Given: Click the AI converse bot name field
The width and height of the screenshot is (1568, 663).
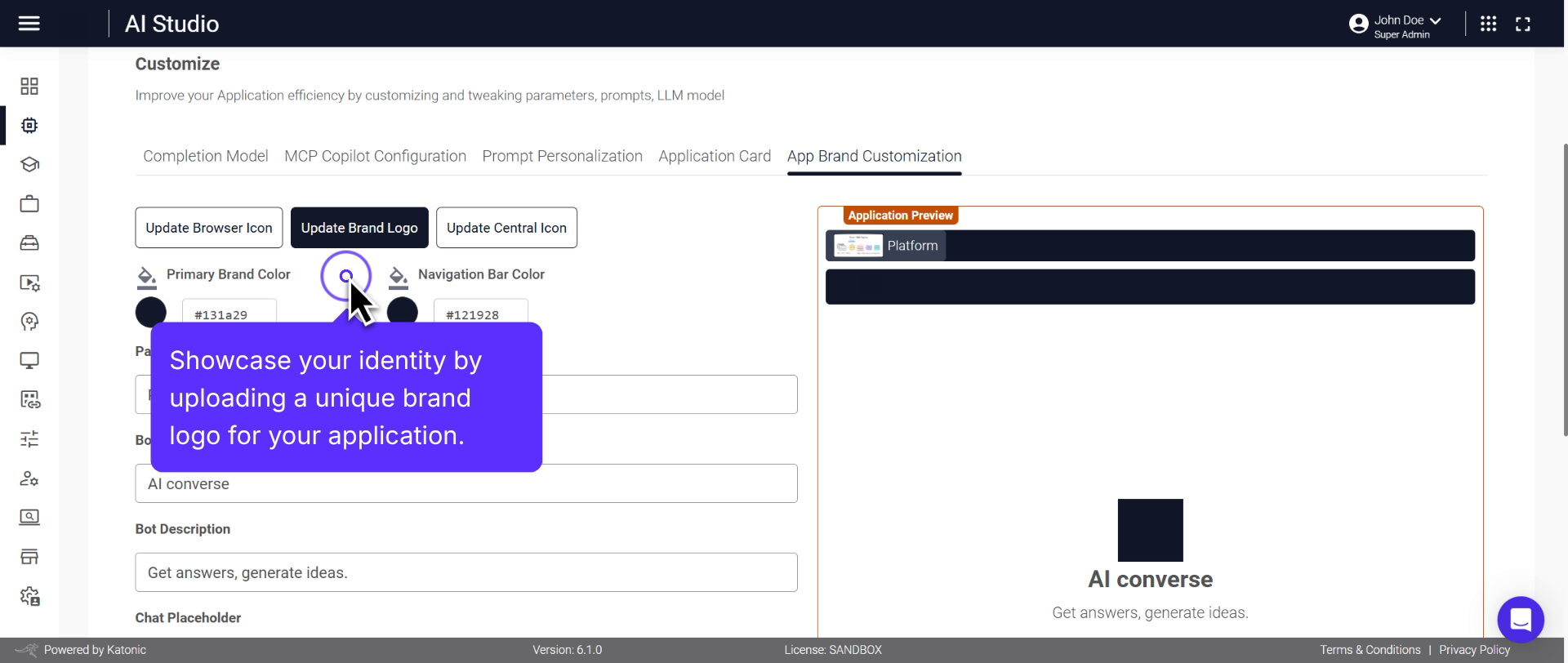Looking at the screenshot, I should (x=466, y=483).
